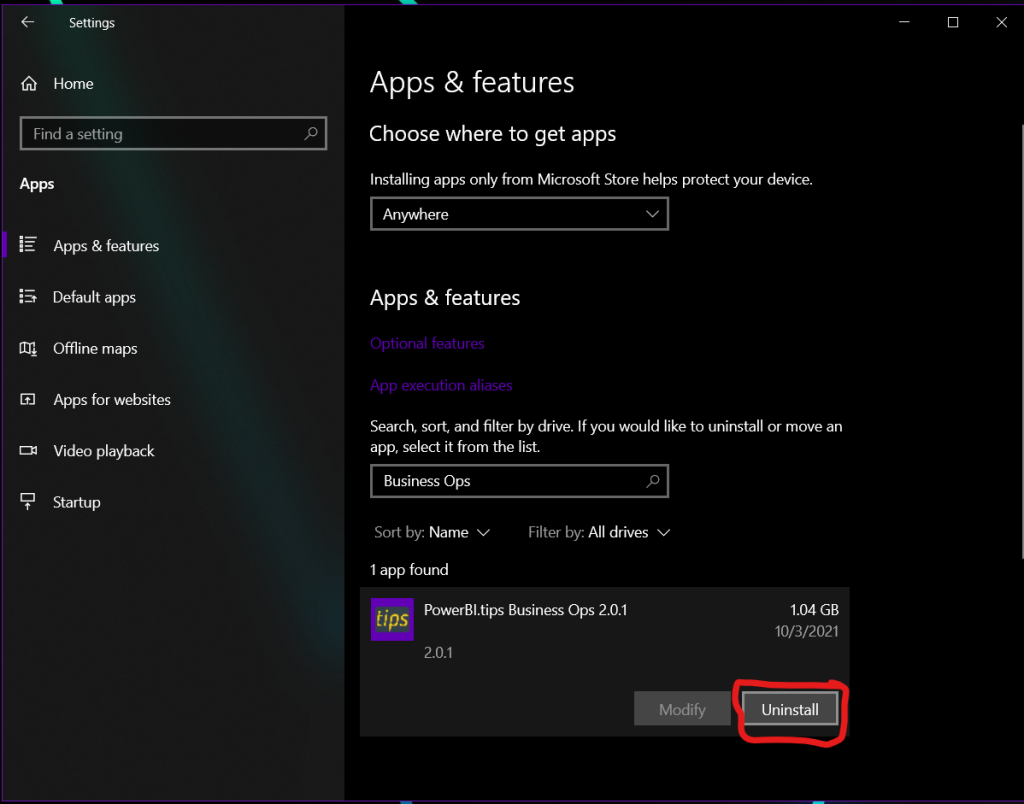1024x804 pixels.
Task: Click search magnifier in Business Ops field
Action: [x=653, y=481]
